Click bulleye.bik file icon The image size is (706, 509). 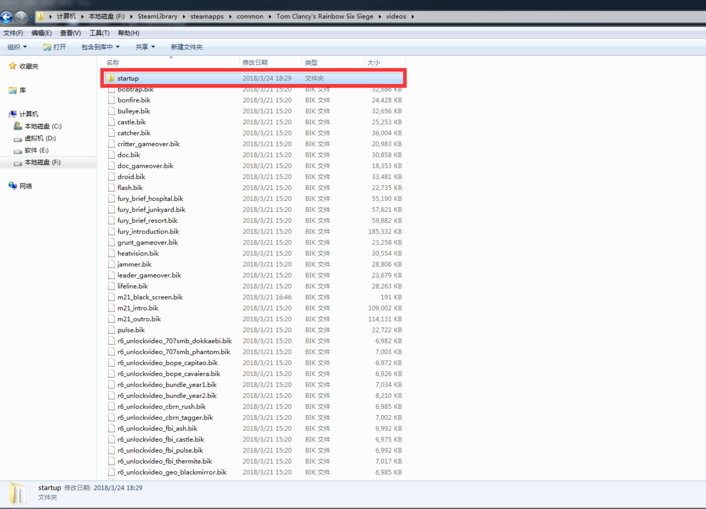click(111, 111)
